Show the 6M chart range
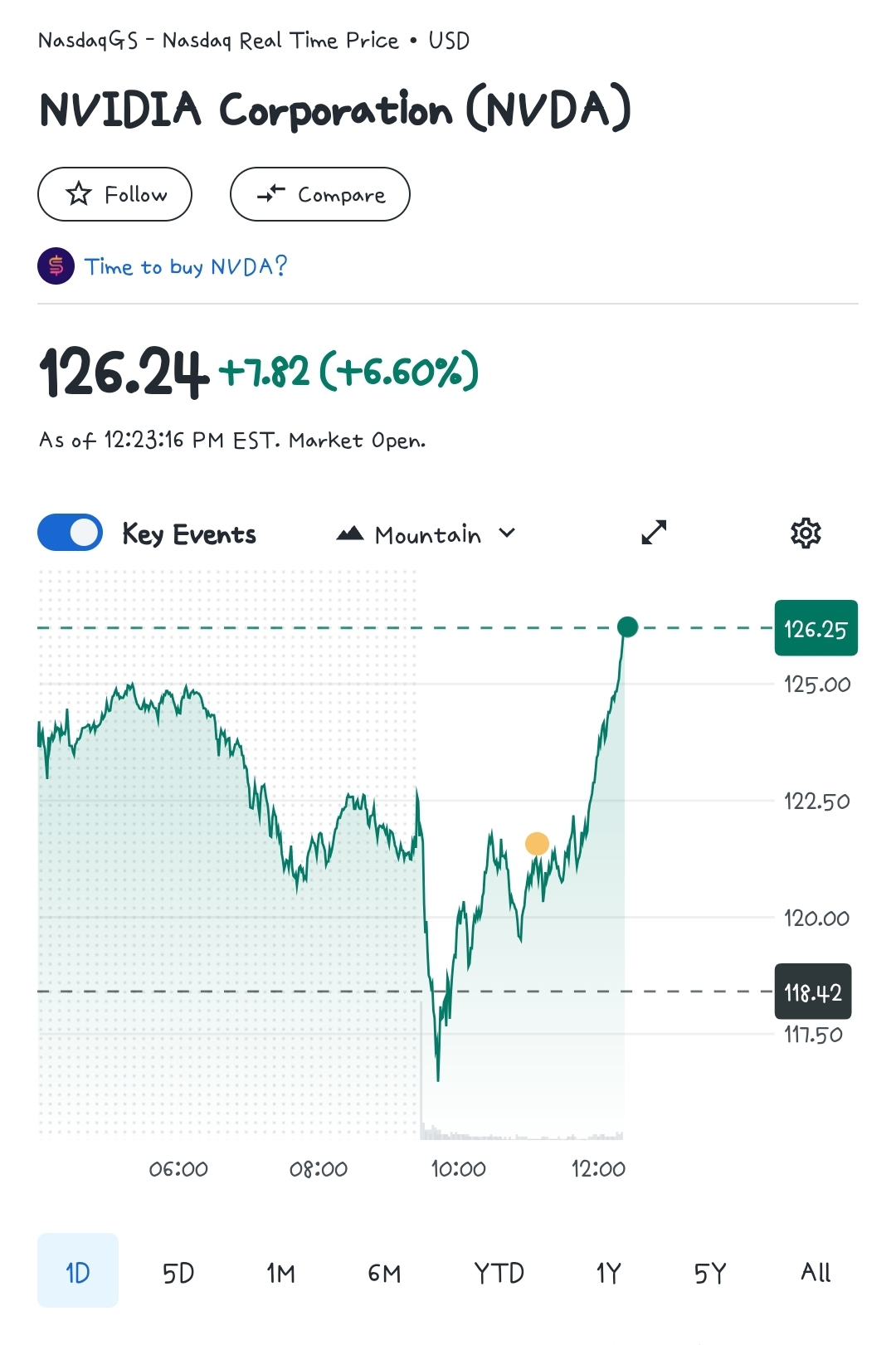Viewport: 896px width, 1345px height. (384, 1272)
